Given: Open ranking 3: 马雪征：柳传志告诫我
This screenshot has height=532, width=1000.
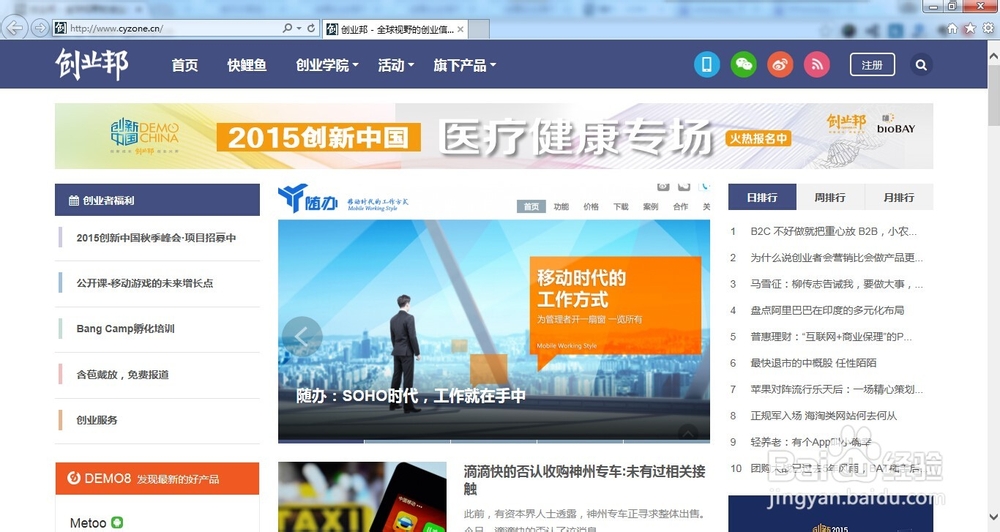Looking at the screenshot, I should pos(836,284).
